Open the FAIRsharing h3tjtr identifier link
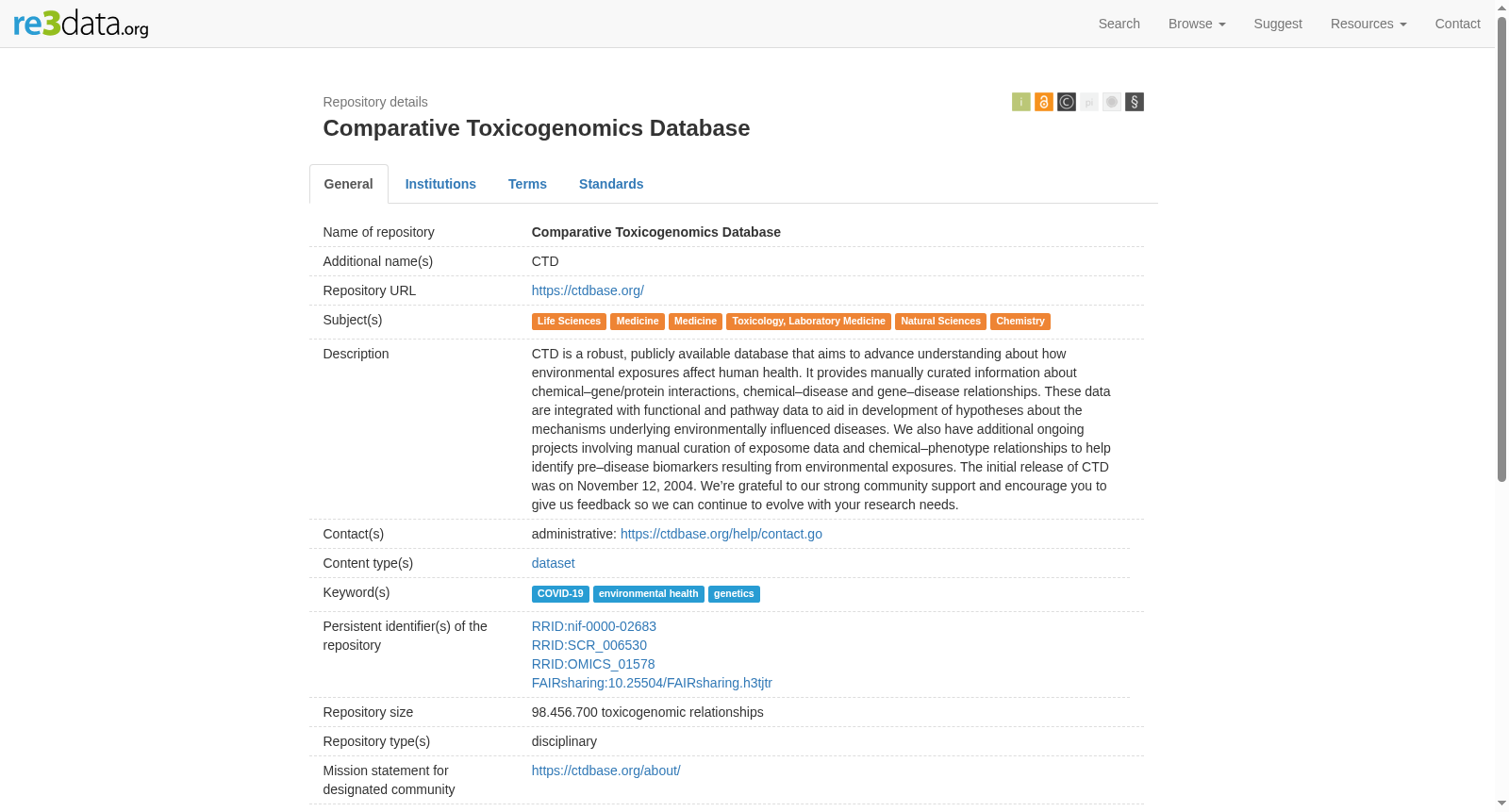The height and width of the screenshot is (812, 1509). click(x=652, y=683)
